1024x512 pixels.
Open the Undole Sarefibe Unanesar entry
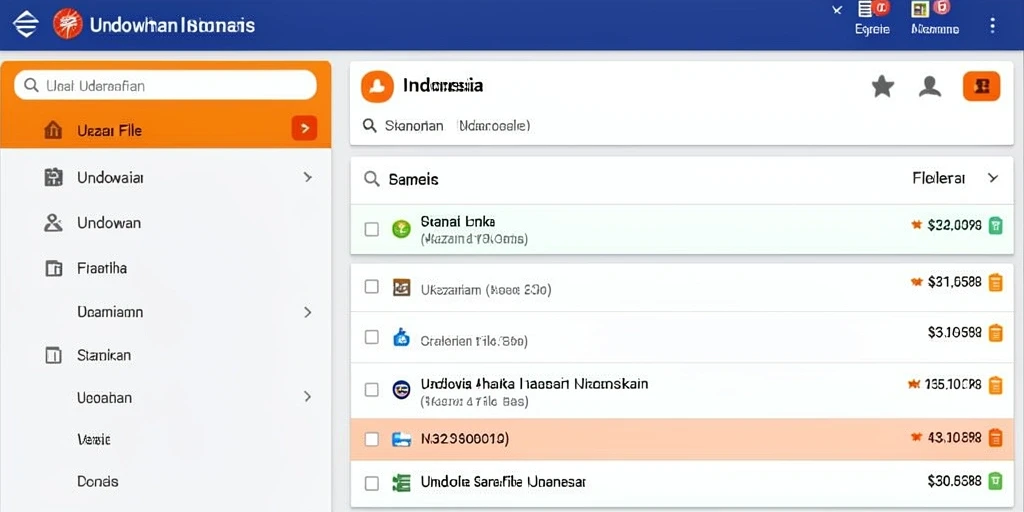[681, 482]
